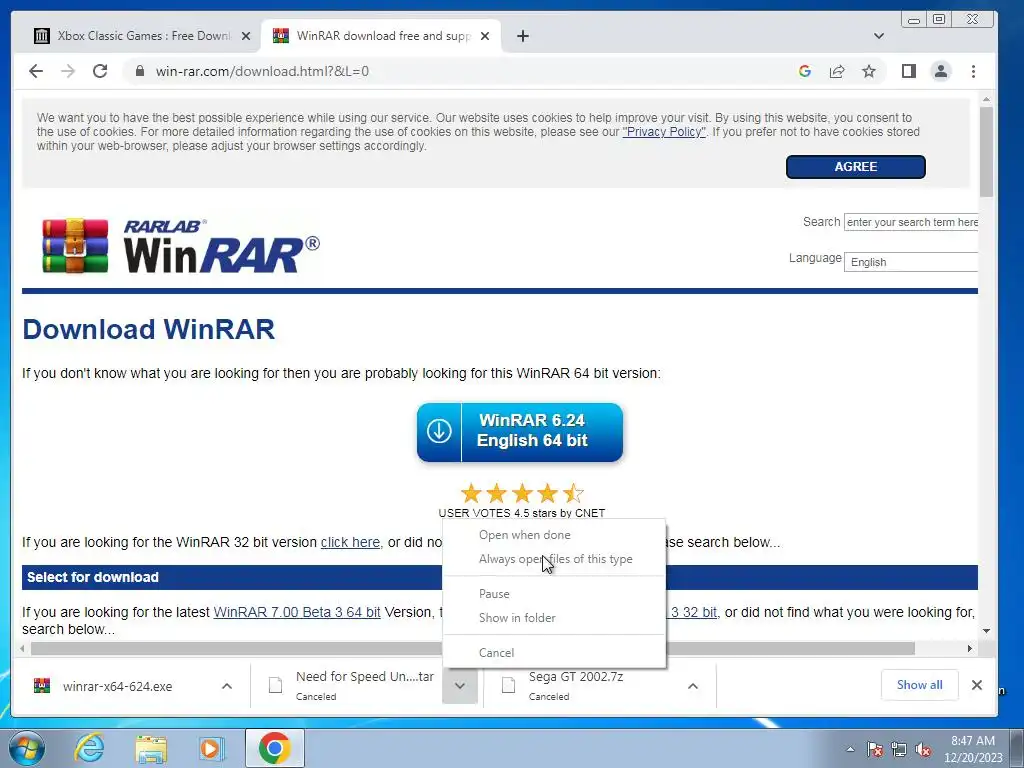
Task: Select Cancel in the download menu
Action: 554,652
